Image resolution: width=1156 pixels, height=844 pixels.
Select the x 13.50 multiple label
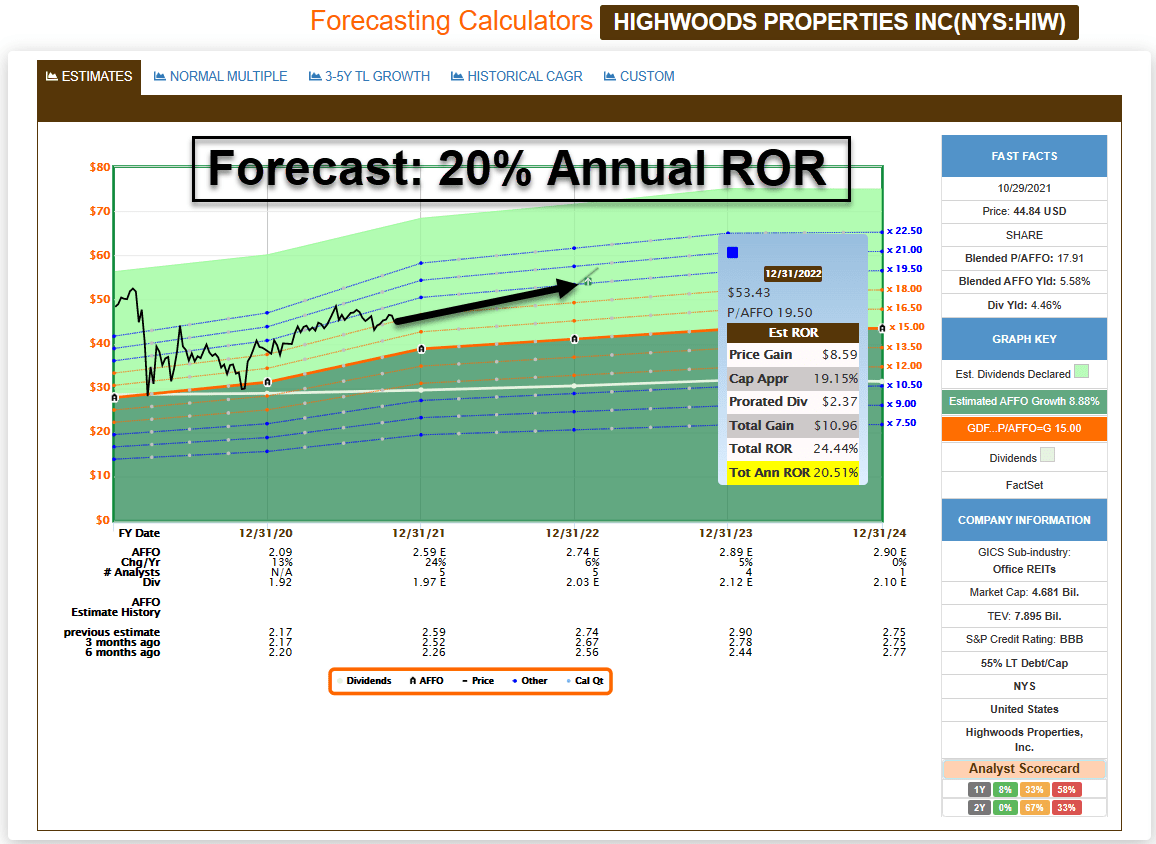(905, 346)
